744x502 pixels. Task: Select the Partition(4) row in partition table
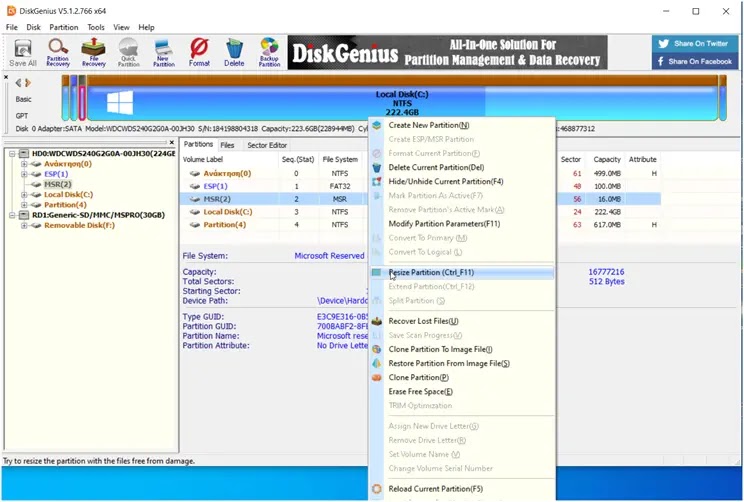[420, 225]
